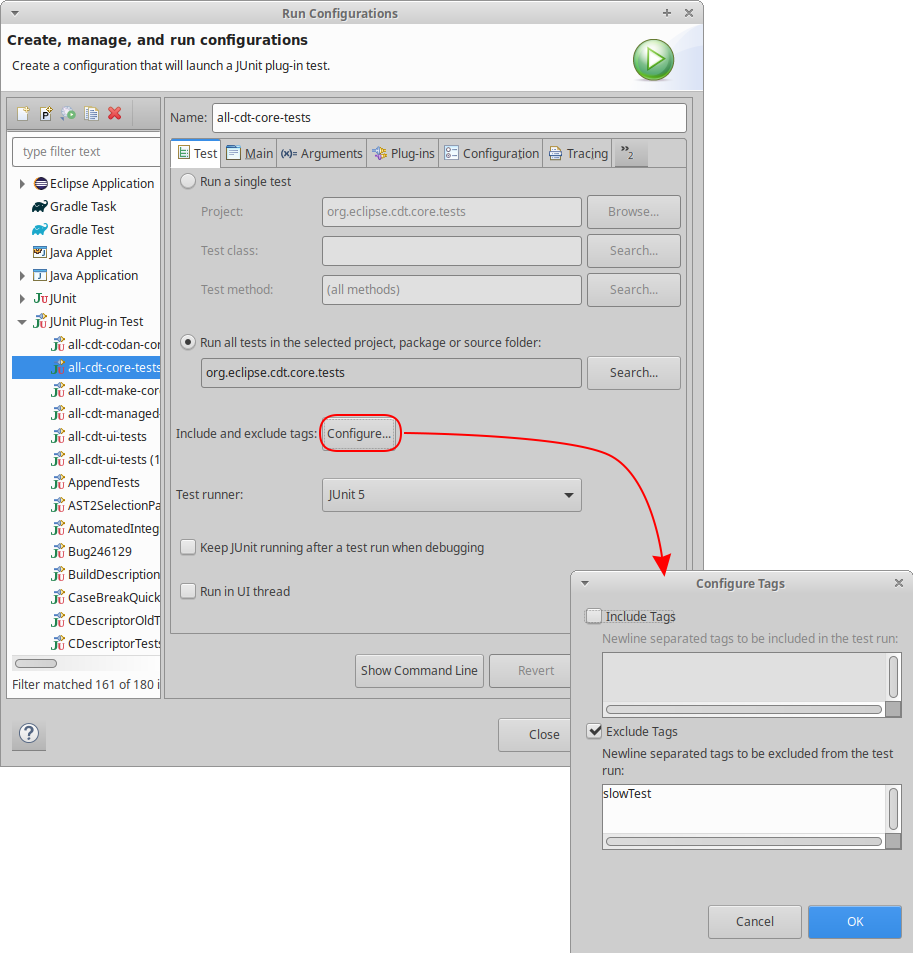The image size is (913, 953).
Task: Switch to the Tracing tab
Action: point(578,153)
